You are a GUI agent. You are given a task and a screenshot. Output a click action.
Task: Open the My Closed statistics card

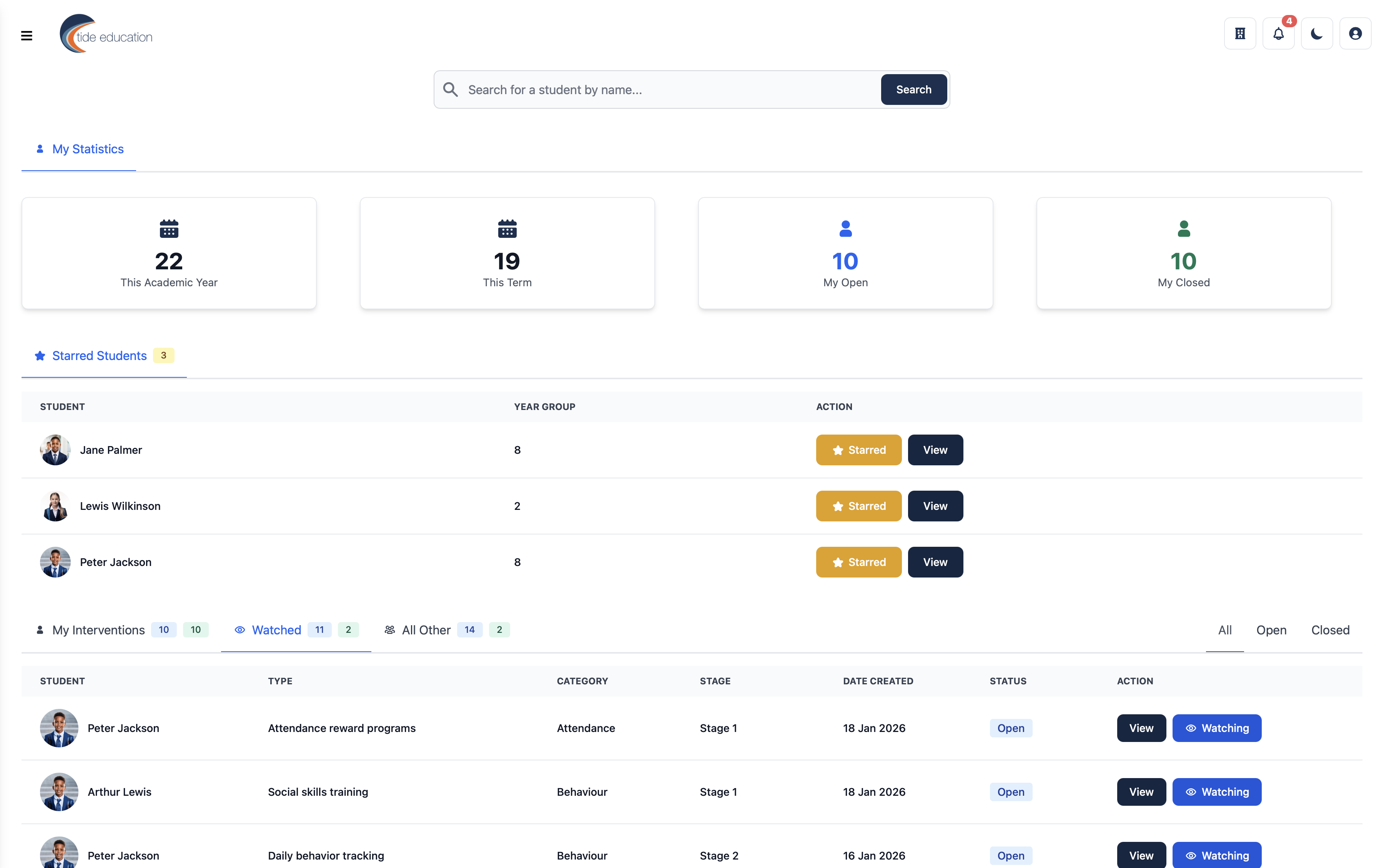coord(1184,253)
